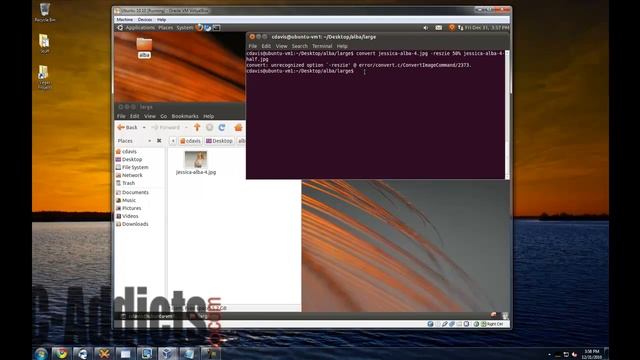Select Videos in Places sidebar
The height and width of the screenshot is (360, 640).
[x=127, y=216]
